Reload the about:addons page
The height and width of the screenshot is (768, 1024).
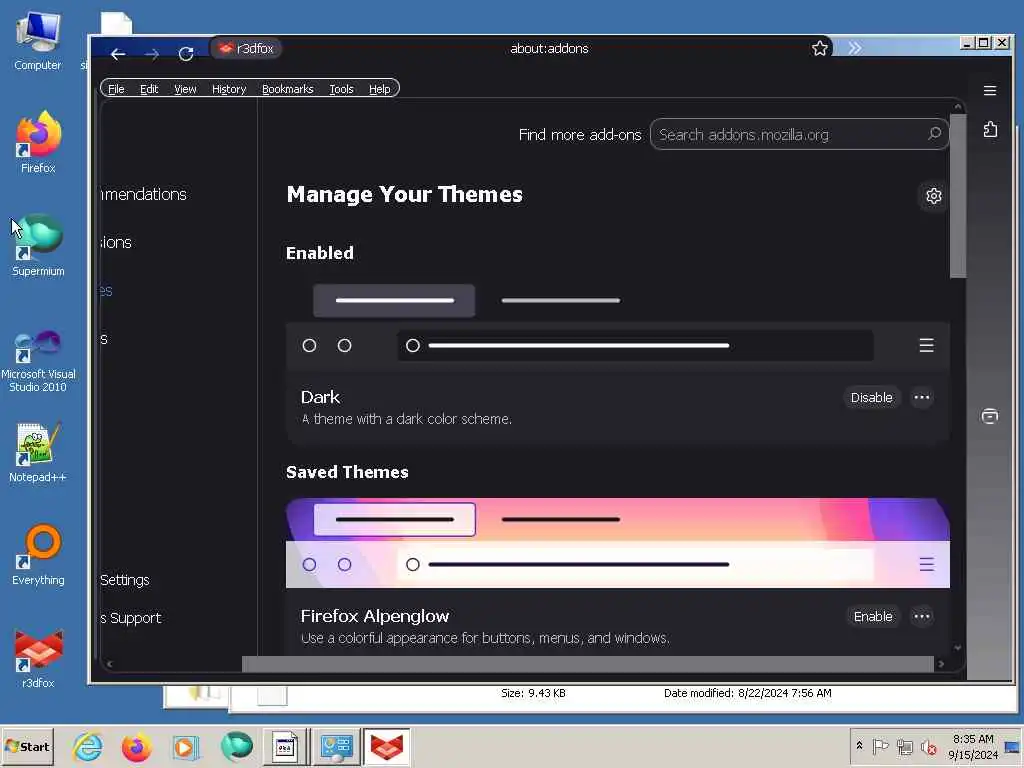186,54
